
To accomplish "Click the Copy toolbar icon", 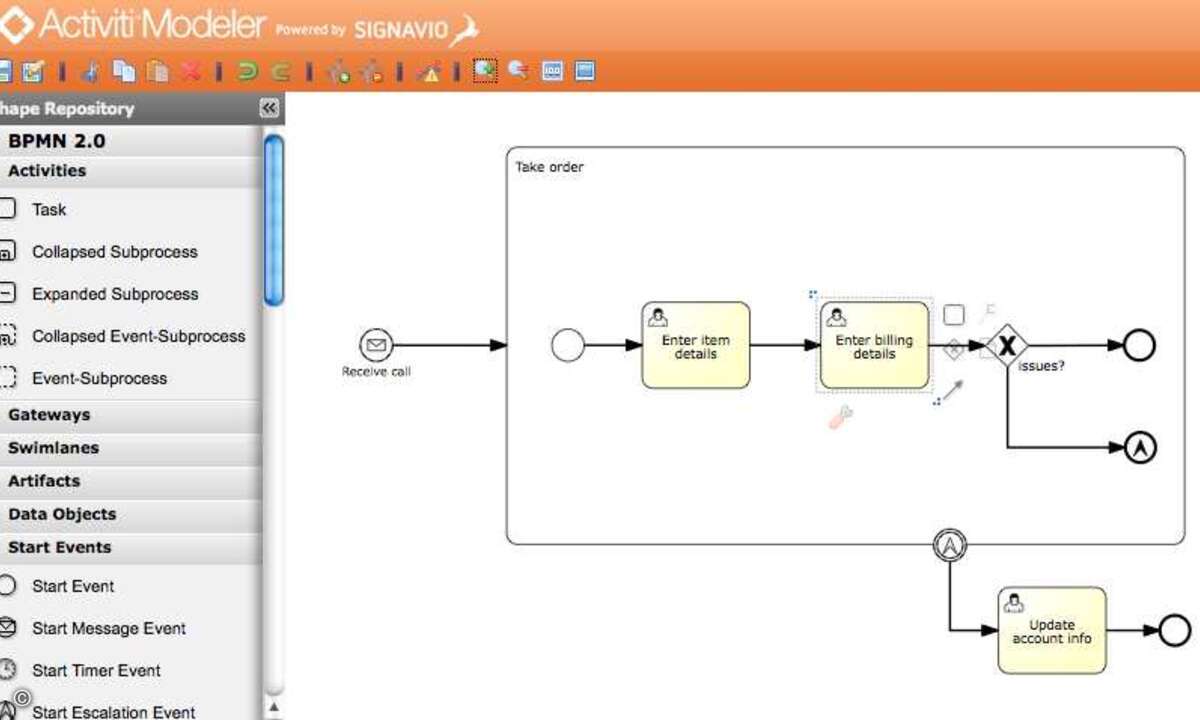I will point(124,71).
